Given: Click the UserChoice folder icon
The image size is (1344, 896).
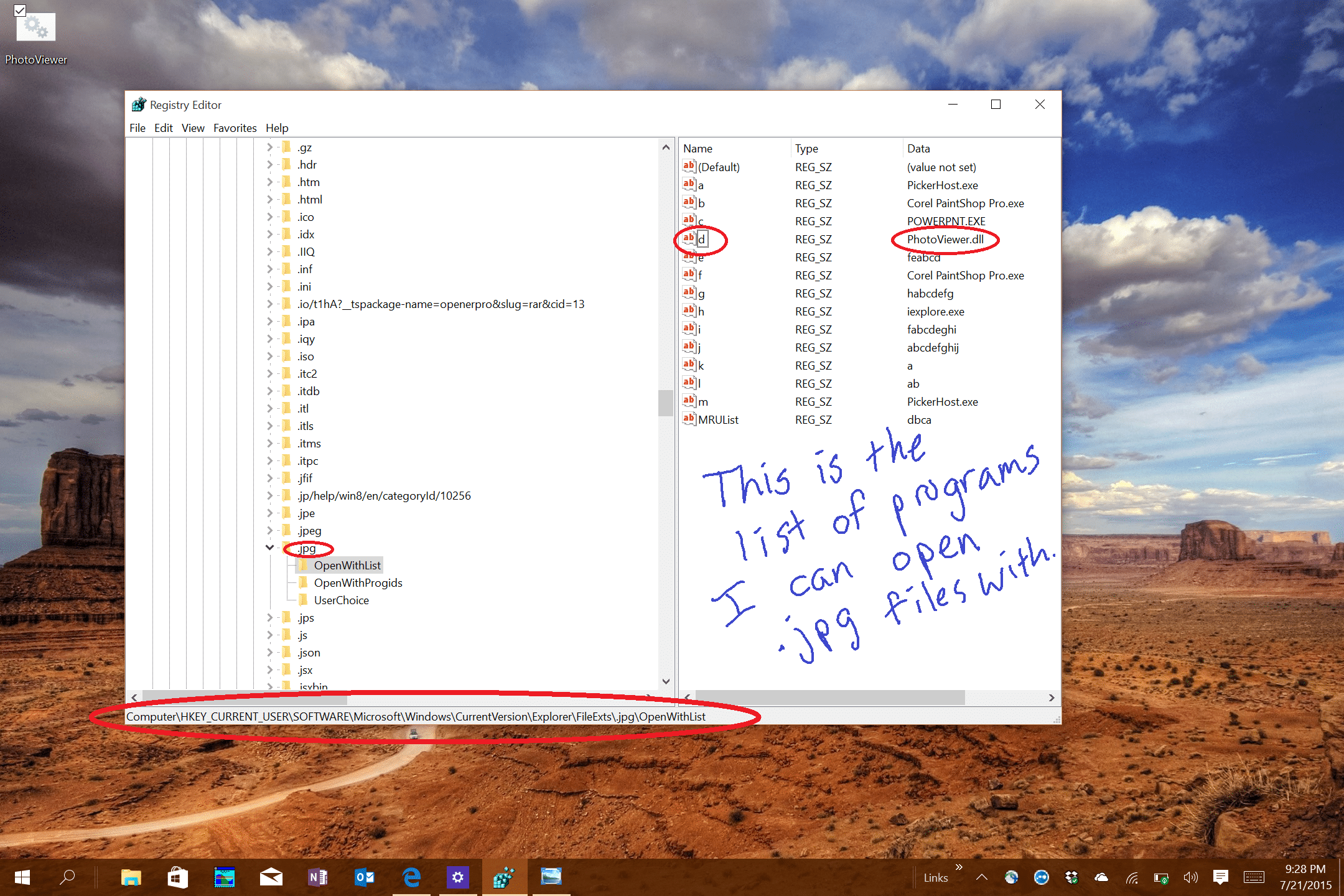Looking at the screenshot, I should (303, 600).
